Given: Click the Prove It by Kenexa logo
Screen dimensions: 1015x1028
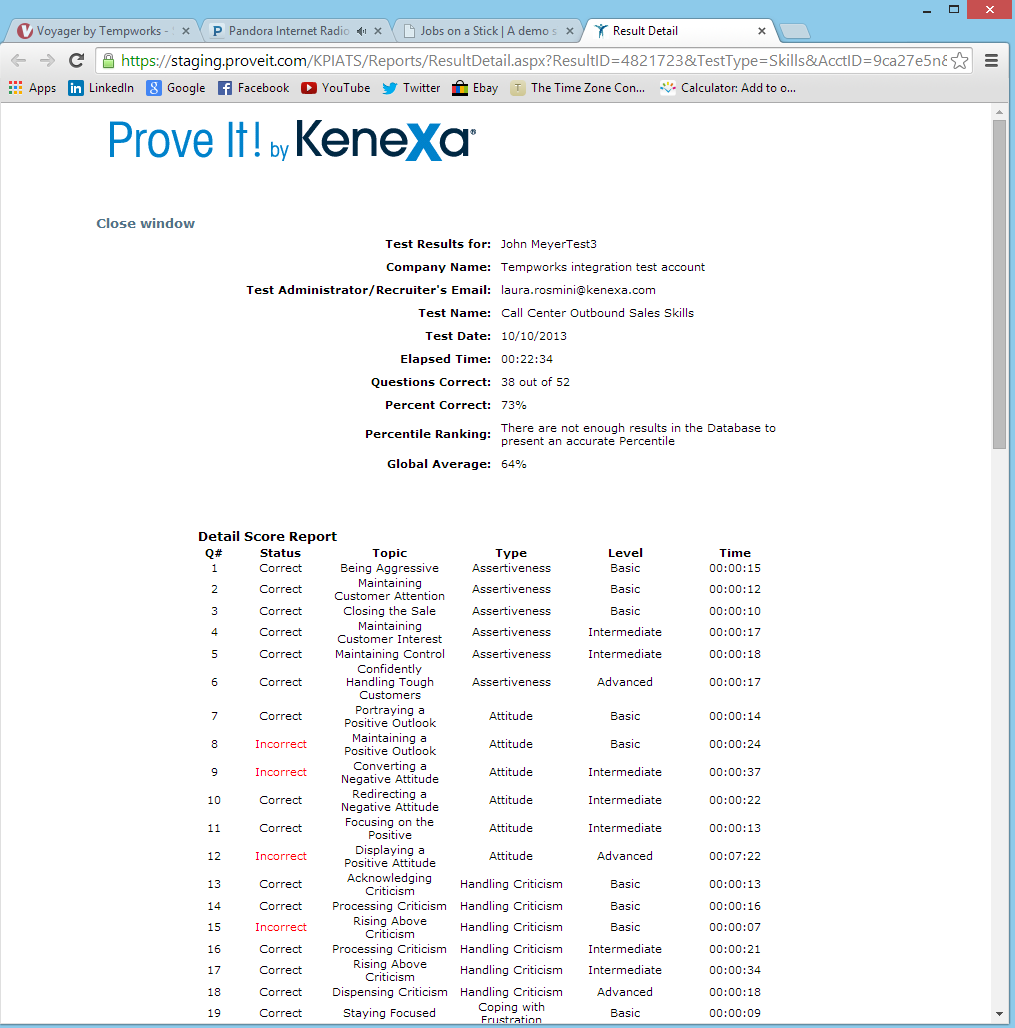Looking at the screenshot, I should [x=292, y=140].
